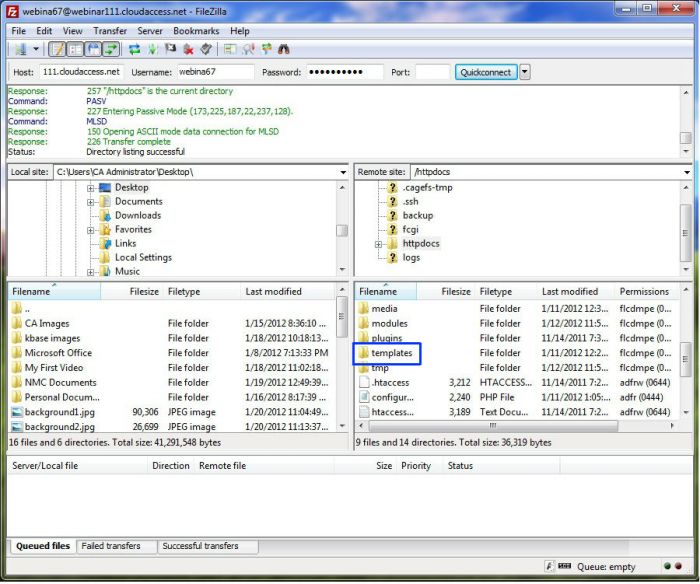Click the Password input field
Viewport: 700px width, 584px height.
point(345,72)
